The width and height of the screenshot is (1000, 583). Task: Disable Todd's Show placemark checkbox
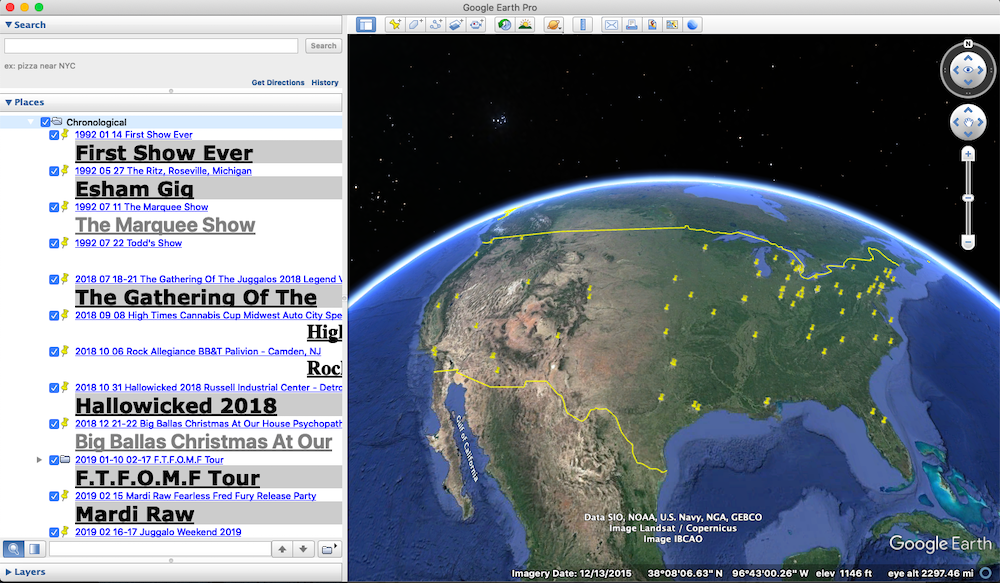(x=54, y=243)
